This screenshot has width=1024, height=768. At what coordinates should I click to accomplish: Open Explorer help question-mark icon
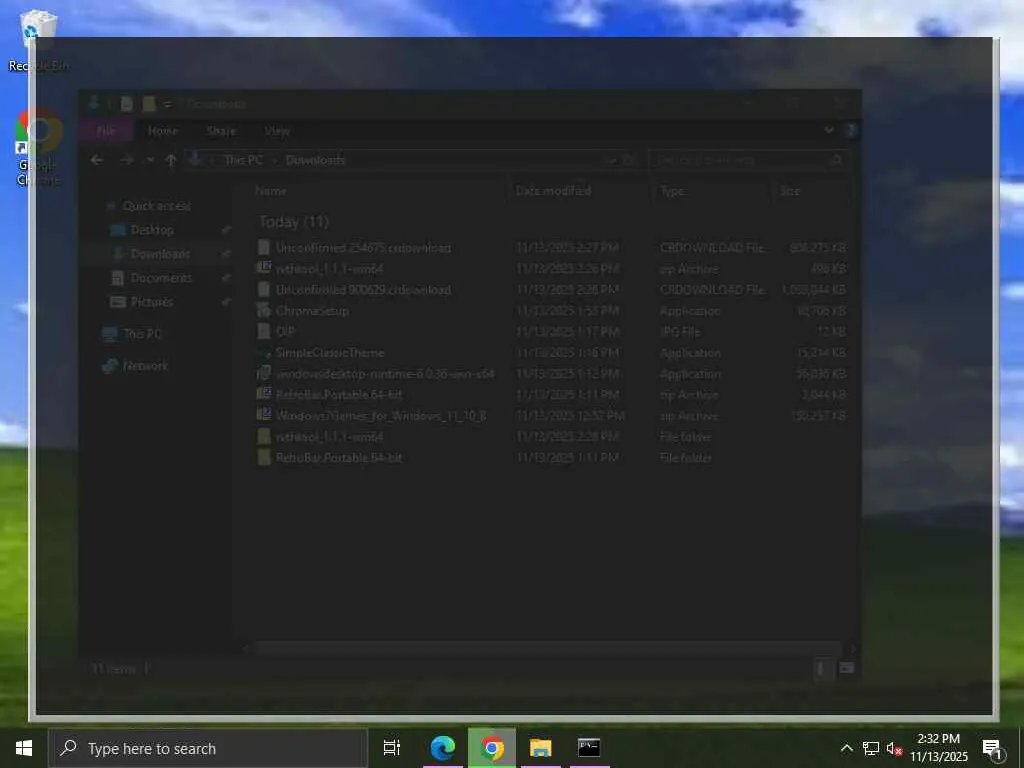[850, 130]
